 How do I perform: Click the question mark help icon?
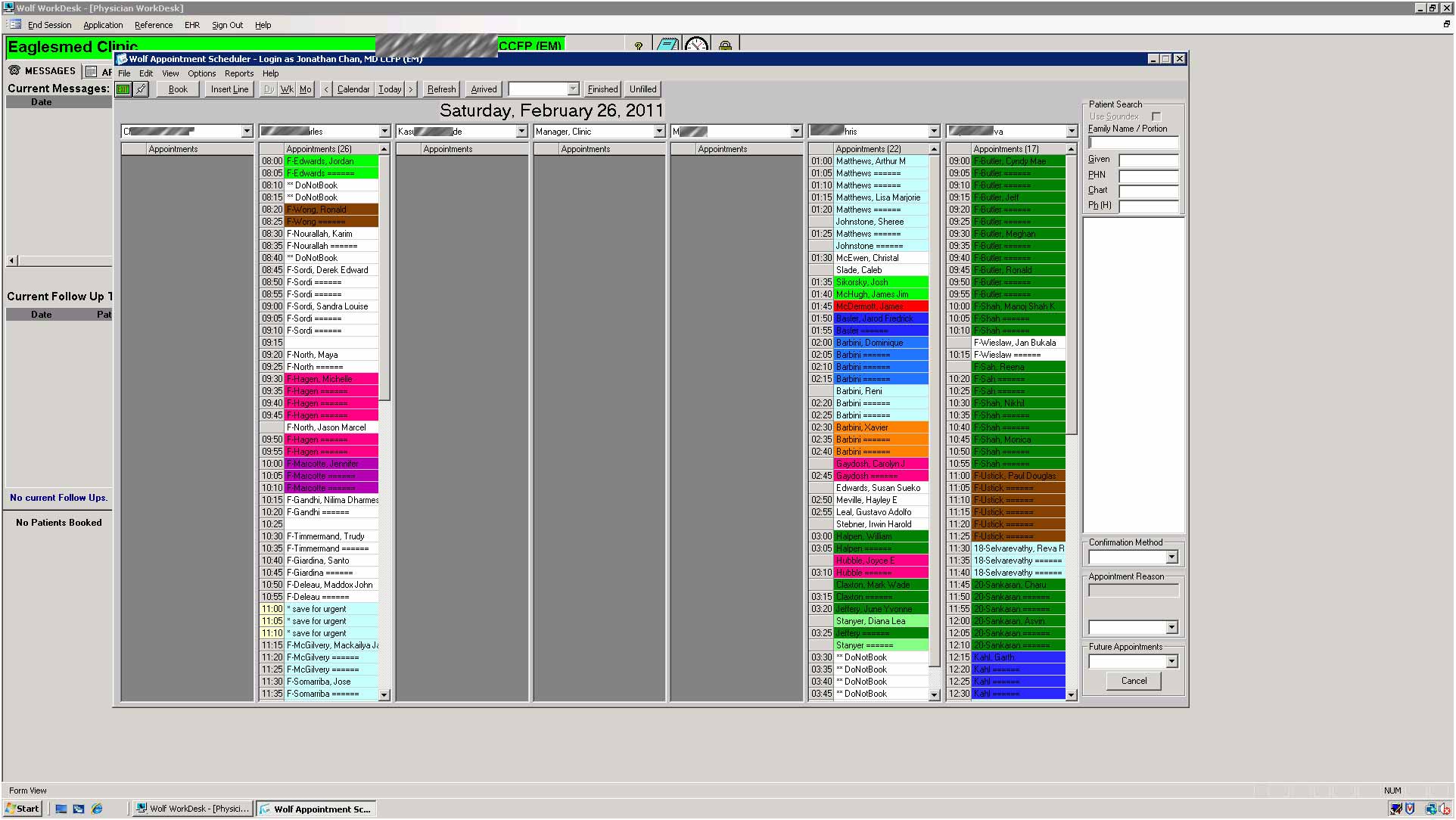pos(639,46)
